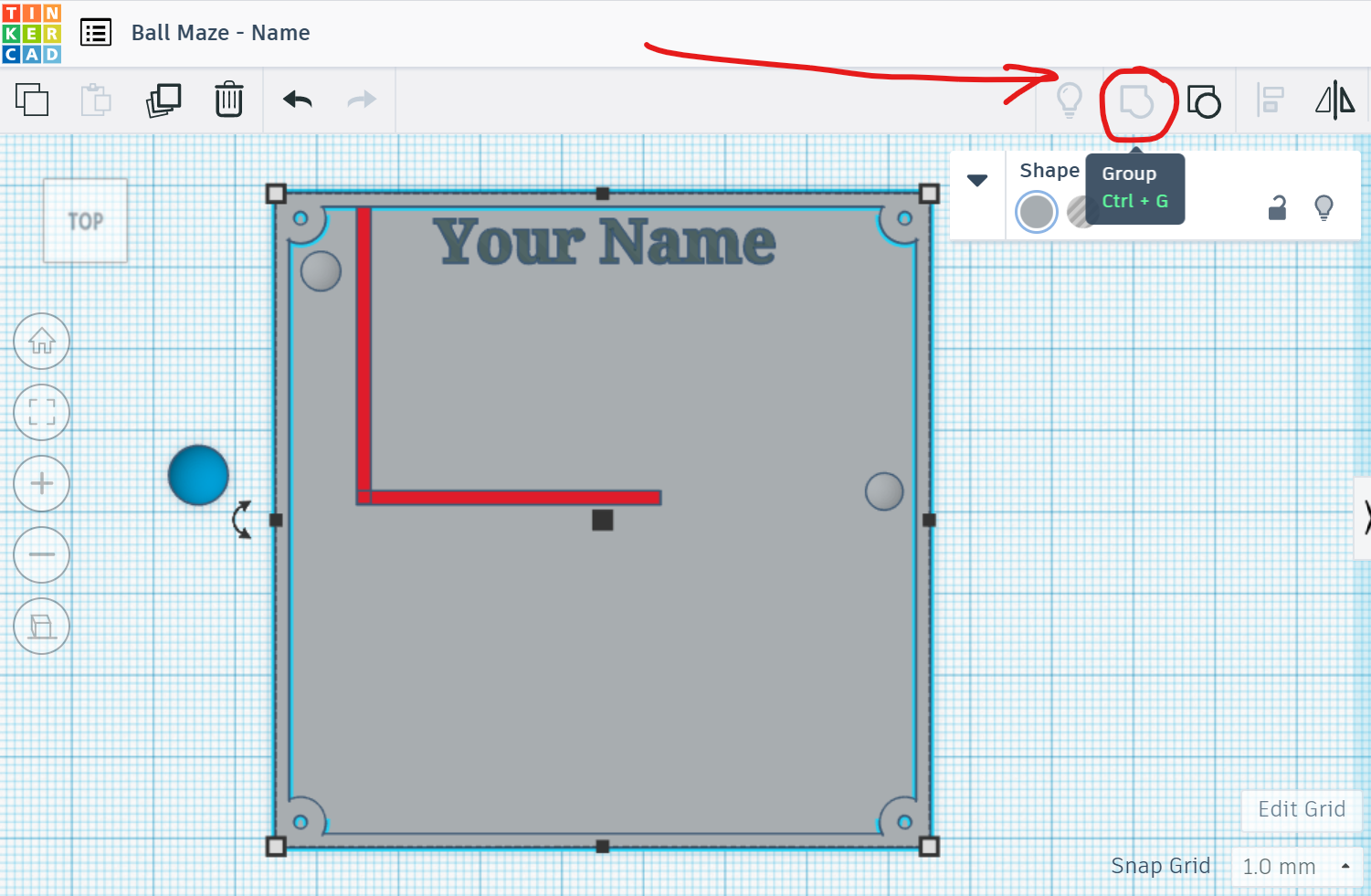Hide the selected shape with the lightbulb
The image size is (1371, 896).
pos(1324,208)
